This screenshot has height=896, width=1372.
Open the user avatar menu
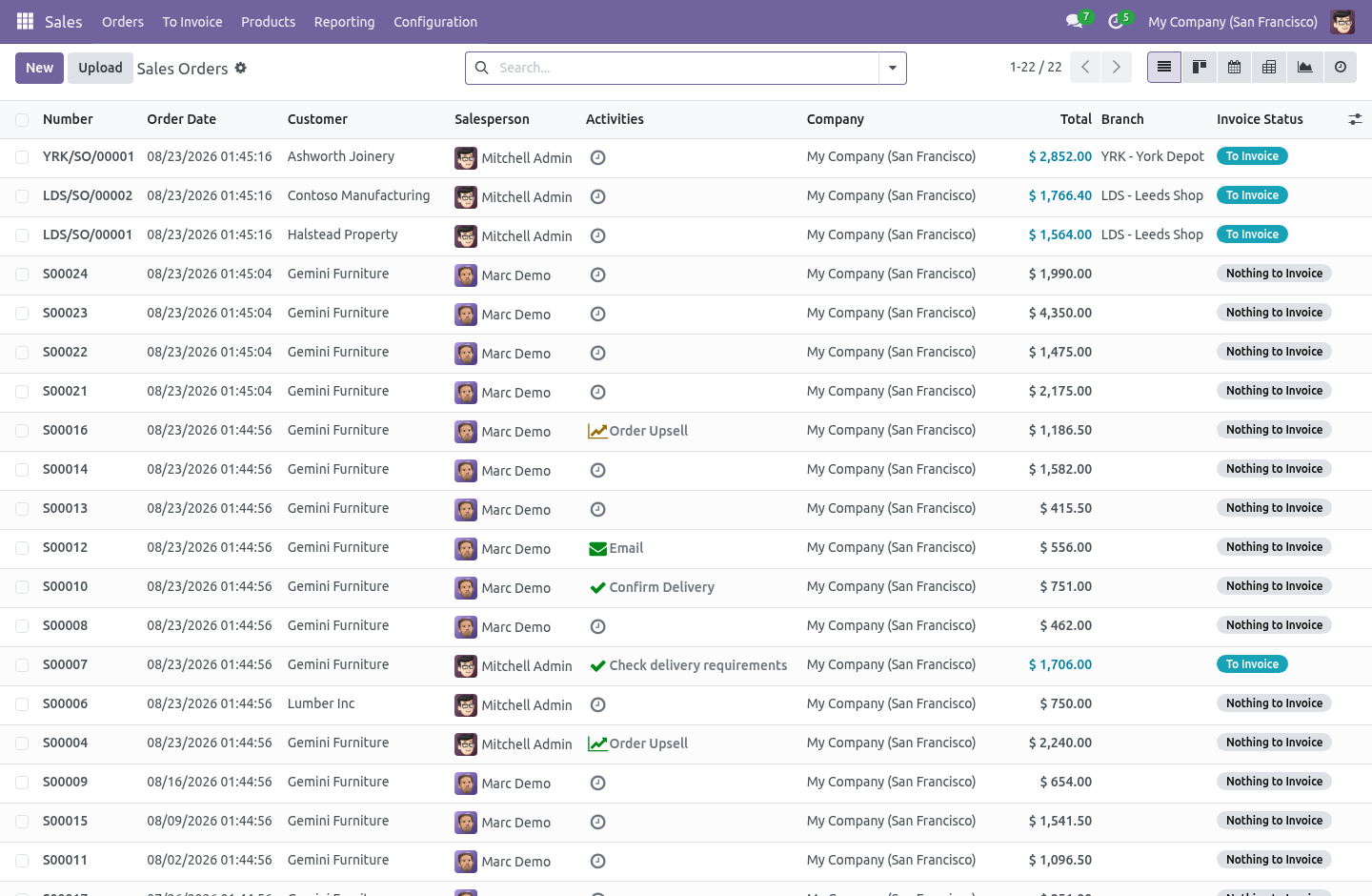(x=1342, y=22)
